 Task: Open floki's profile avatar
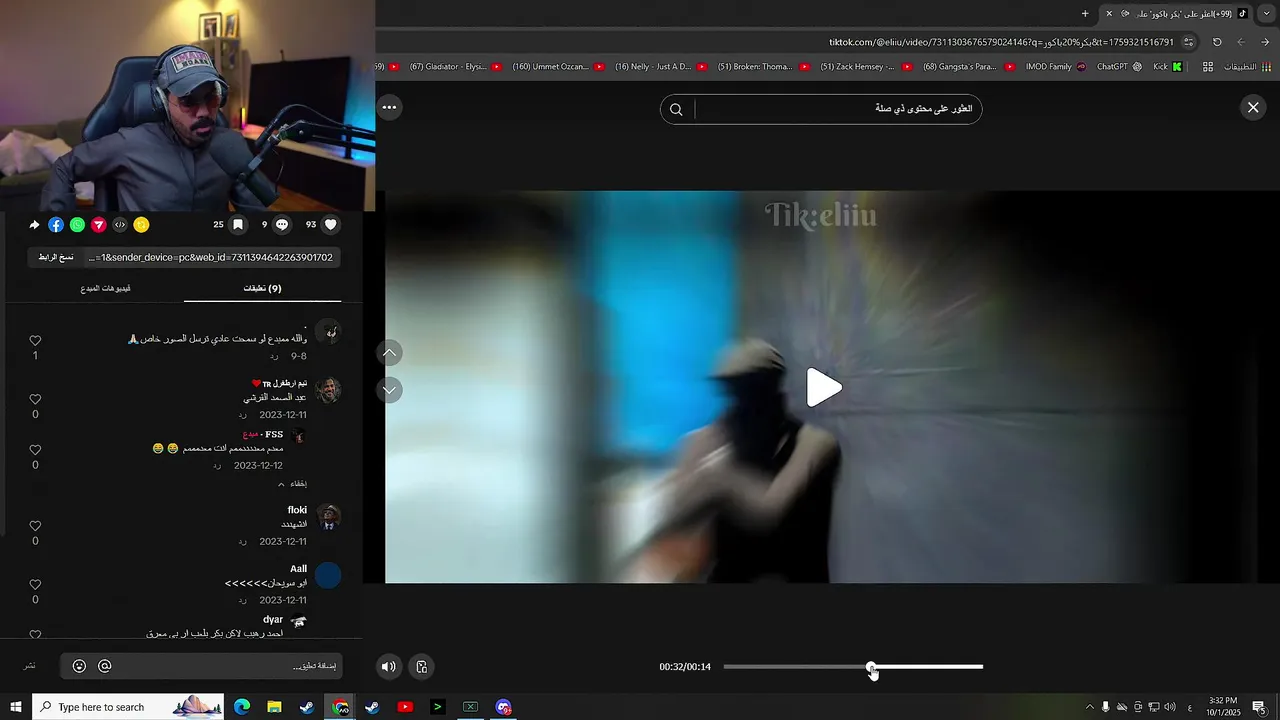pyautogui.click(x=328, y=517)
